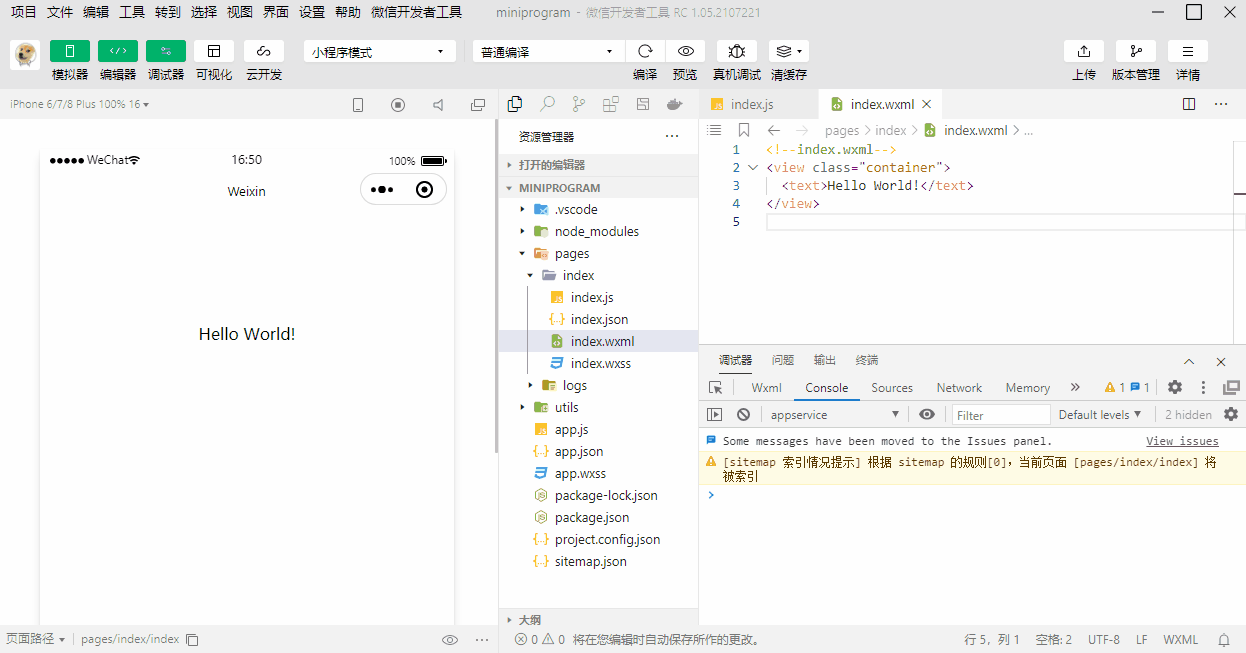Viewport: 1246px width, 653px height.
Task: Switch to the Network devtools tab
Action: [959, 388]
